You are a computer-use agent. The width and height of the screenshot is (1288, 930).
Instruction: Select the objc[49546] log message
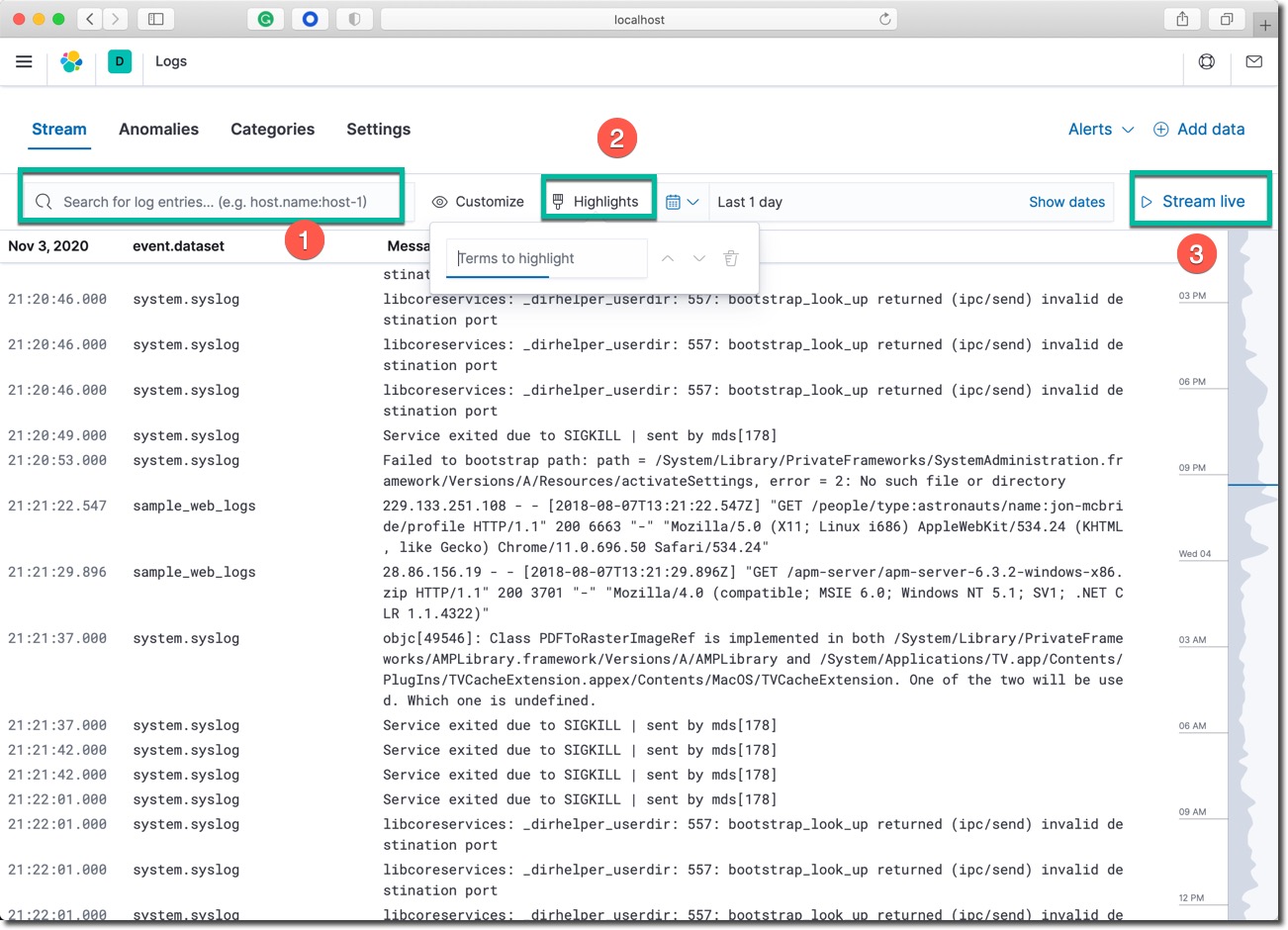(x=753, y=670)
